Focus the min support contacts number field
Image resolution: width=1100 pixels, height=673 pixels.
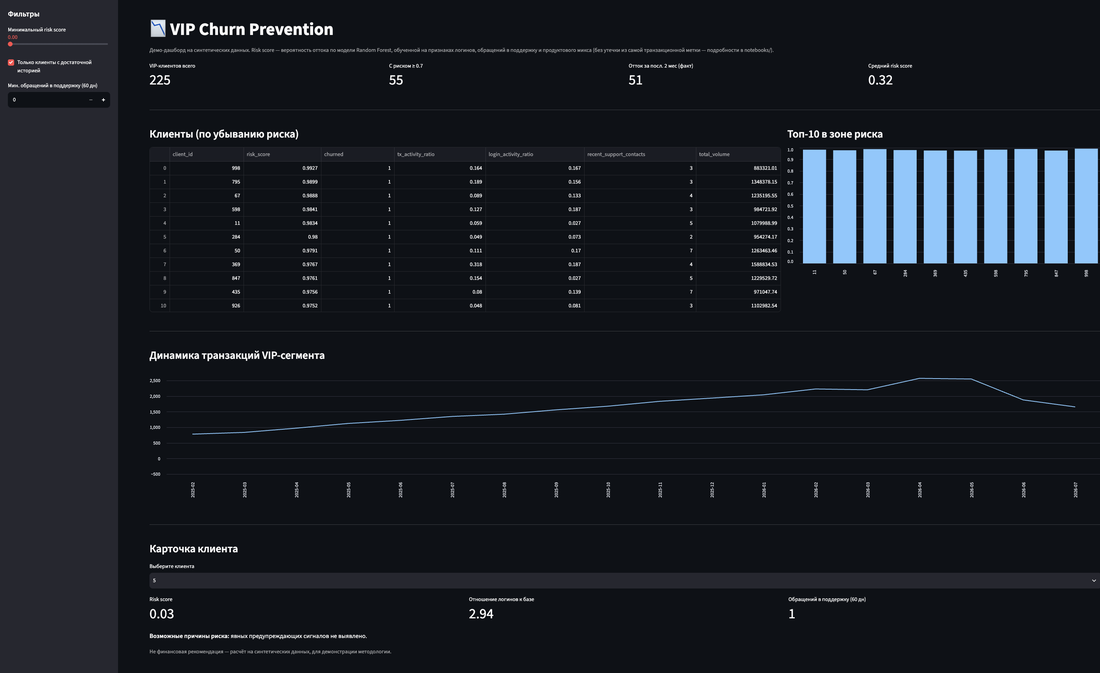click(46, 100)
